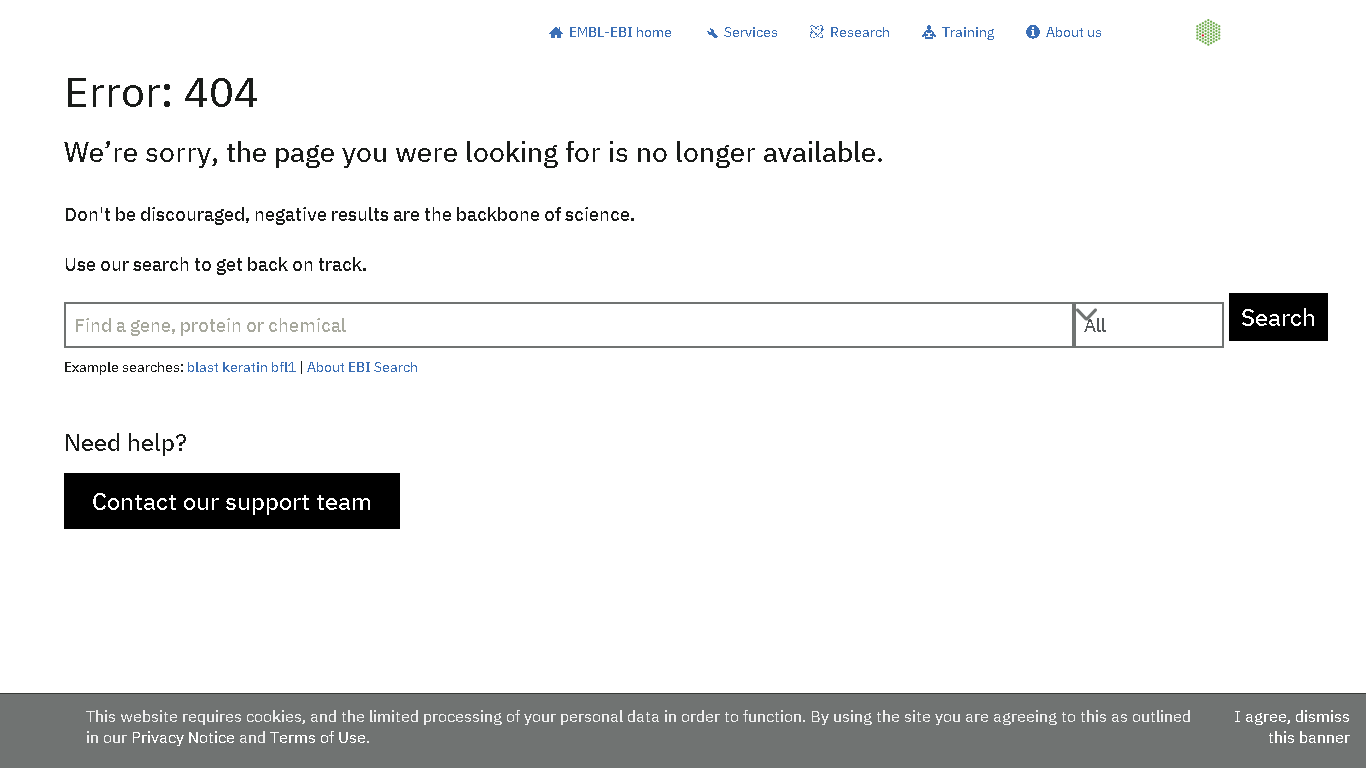Open the About us menu text

(1073, 32)
